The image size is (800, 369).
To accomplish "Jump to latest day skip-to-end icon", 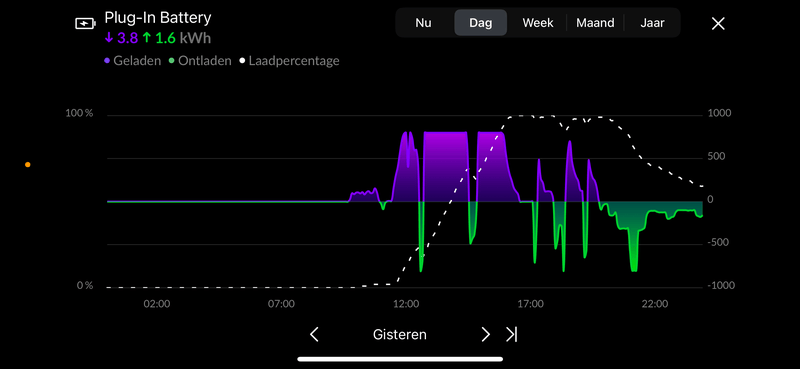I will pyautogui.click(x=511, y=335).
